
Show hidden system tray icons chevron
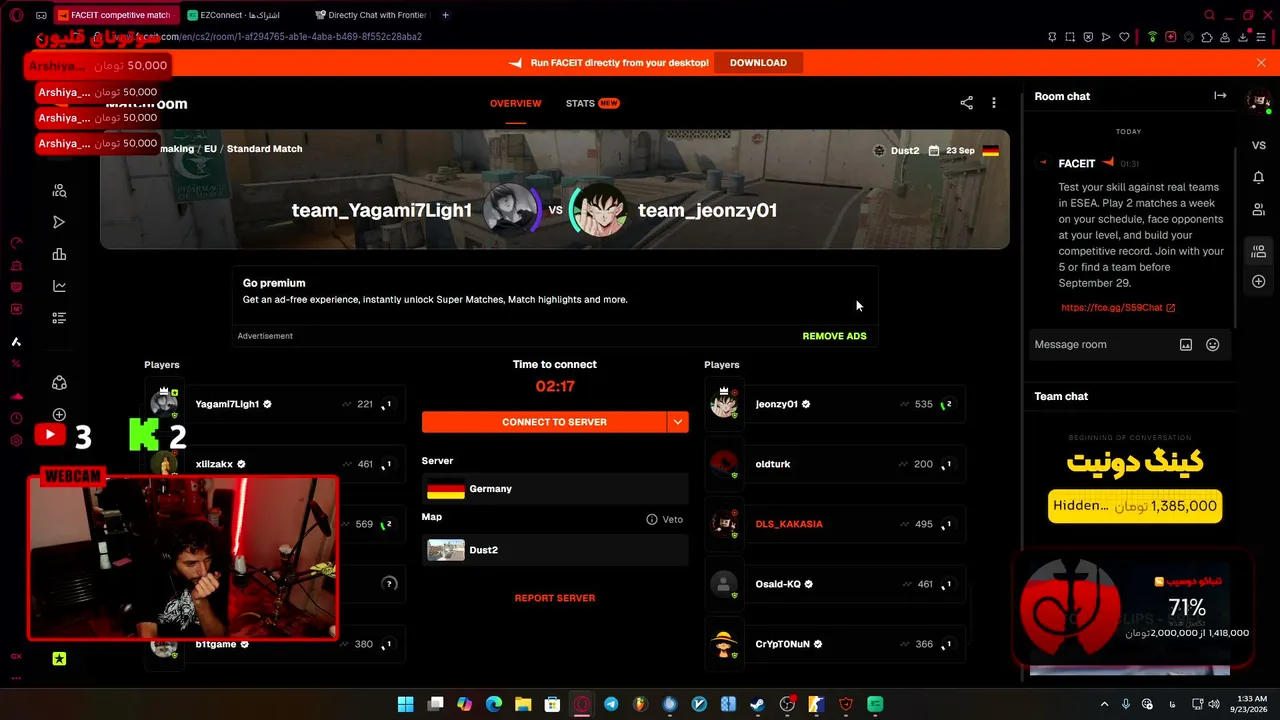pos(1105,704)
